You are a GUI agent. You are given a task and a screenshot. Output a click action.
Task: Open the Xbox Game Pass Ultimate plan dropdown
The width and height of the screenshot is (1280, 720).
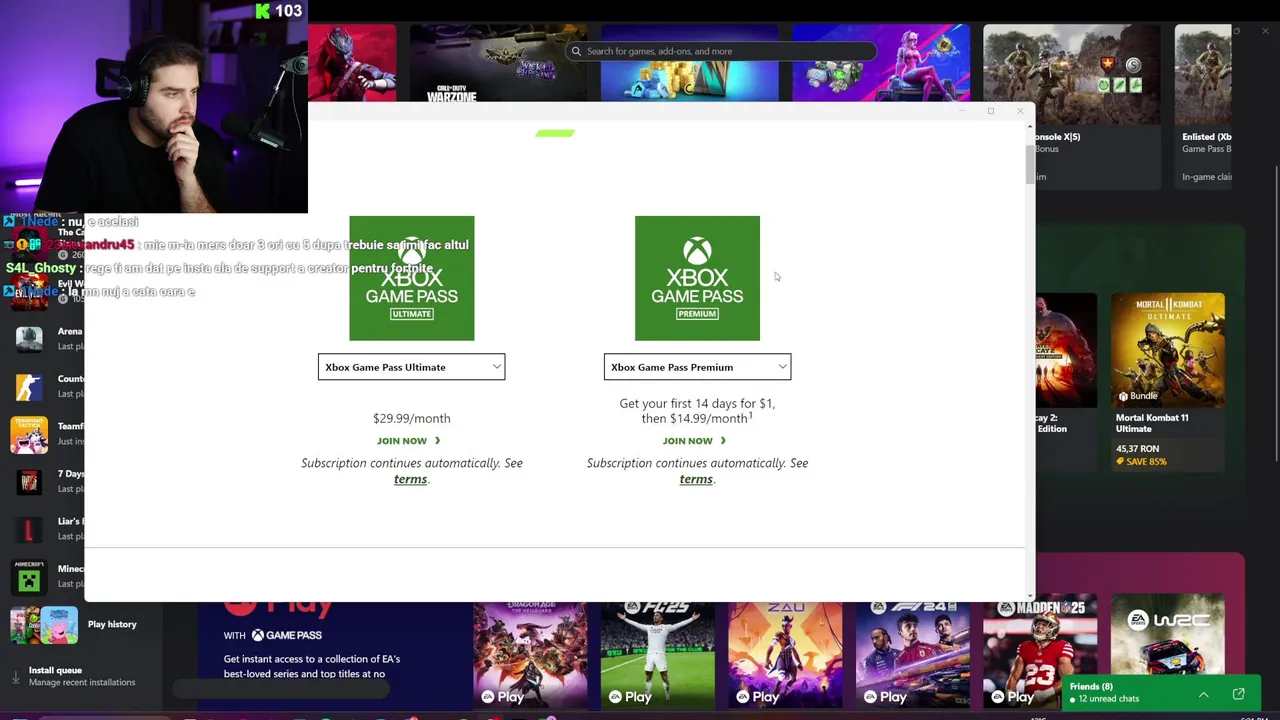pyautogui.click(x=411, y=367)
